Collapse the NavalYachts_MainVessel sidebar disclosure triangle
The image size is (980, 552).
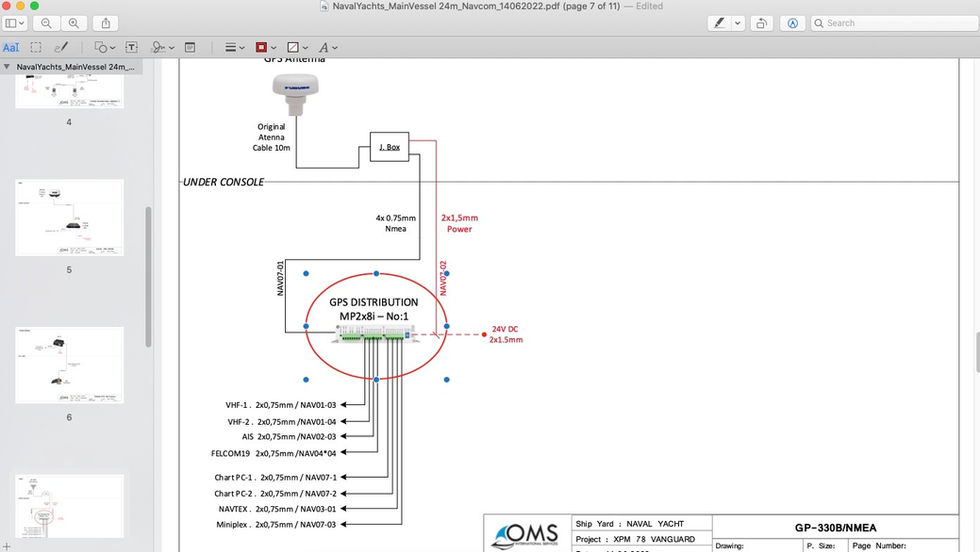coord(6,67)
